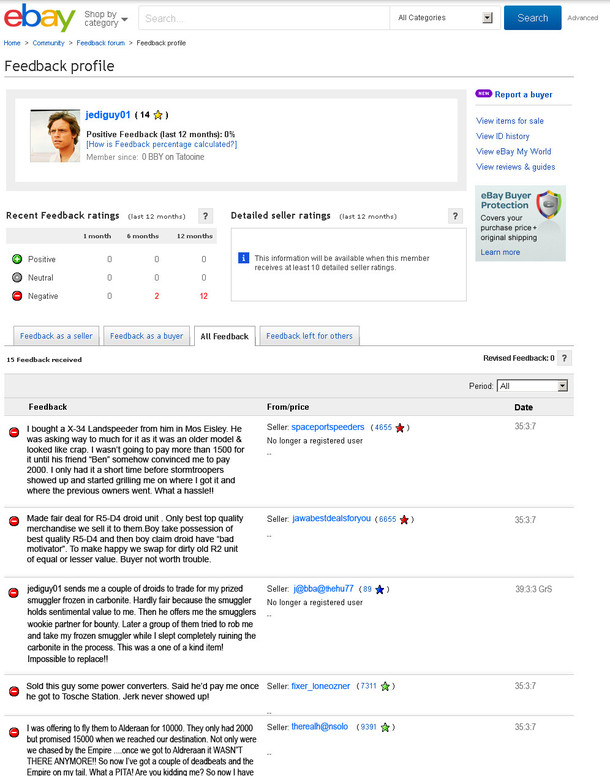Screen dimensions: 610x776
Task: Open View reviews & guides link
Action: (x=516, y=167)
